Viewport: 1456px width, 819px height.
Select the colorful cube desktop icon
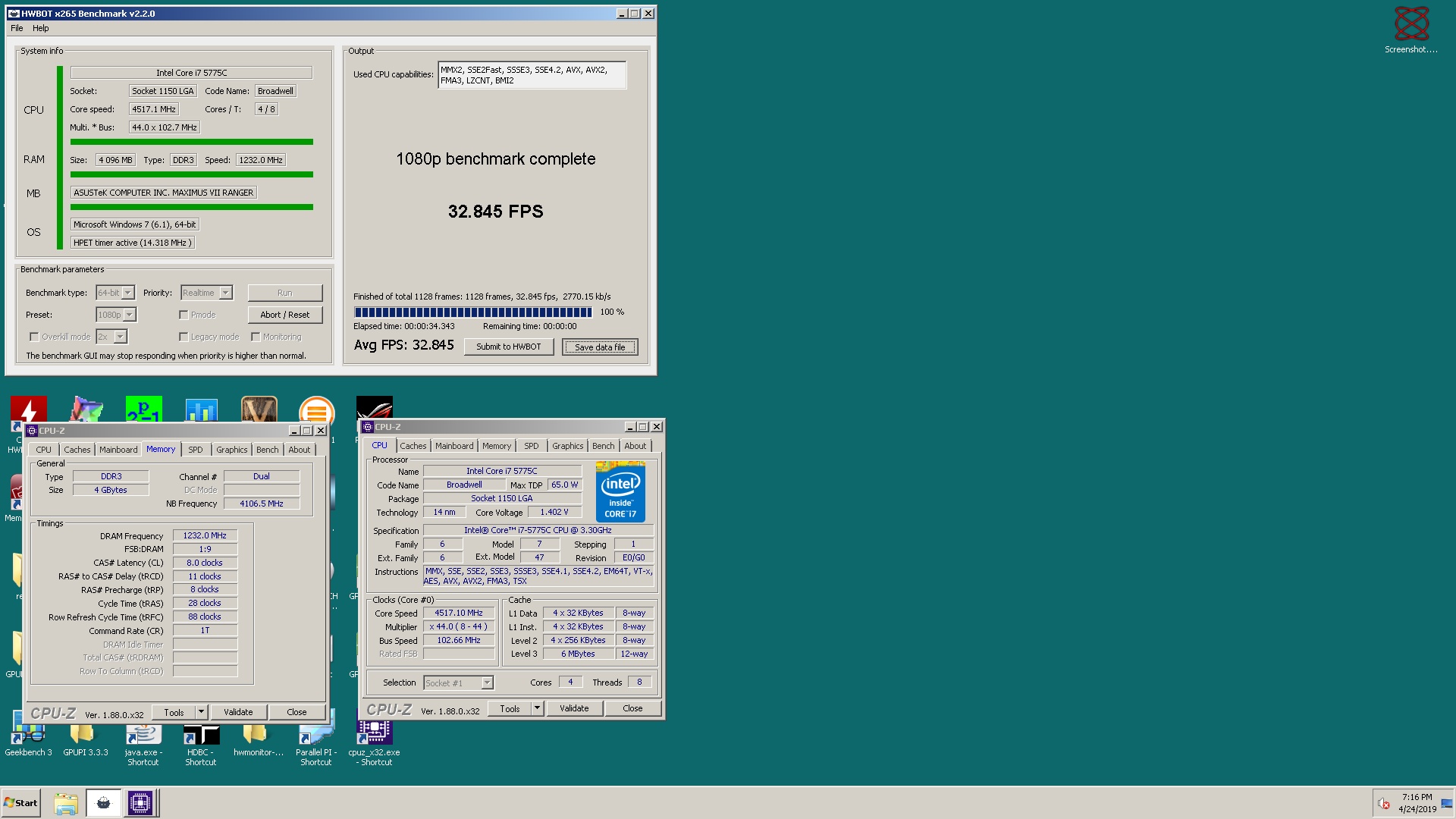pyautogui.click(x=86, y=409)
